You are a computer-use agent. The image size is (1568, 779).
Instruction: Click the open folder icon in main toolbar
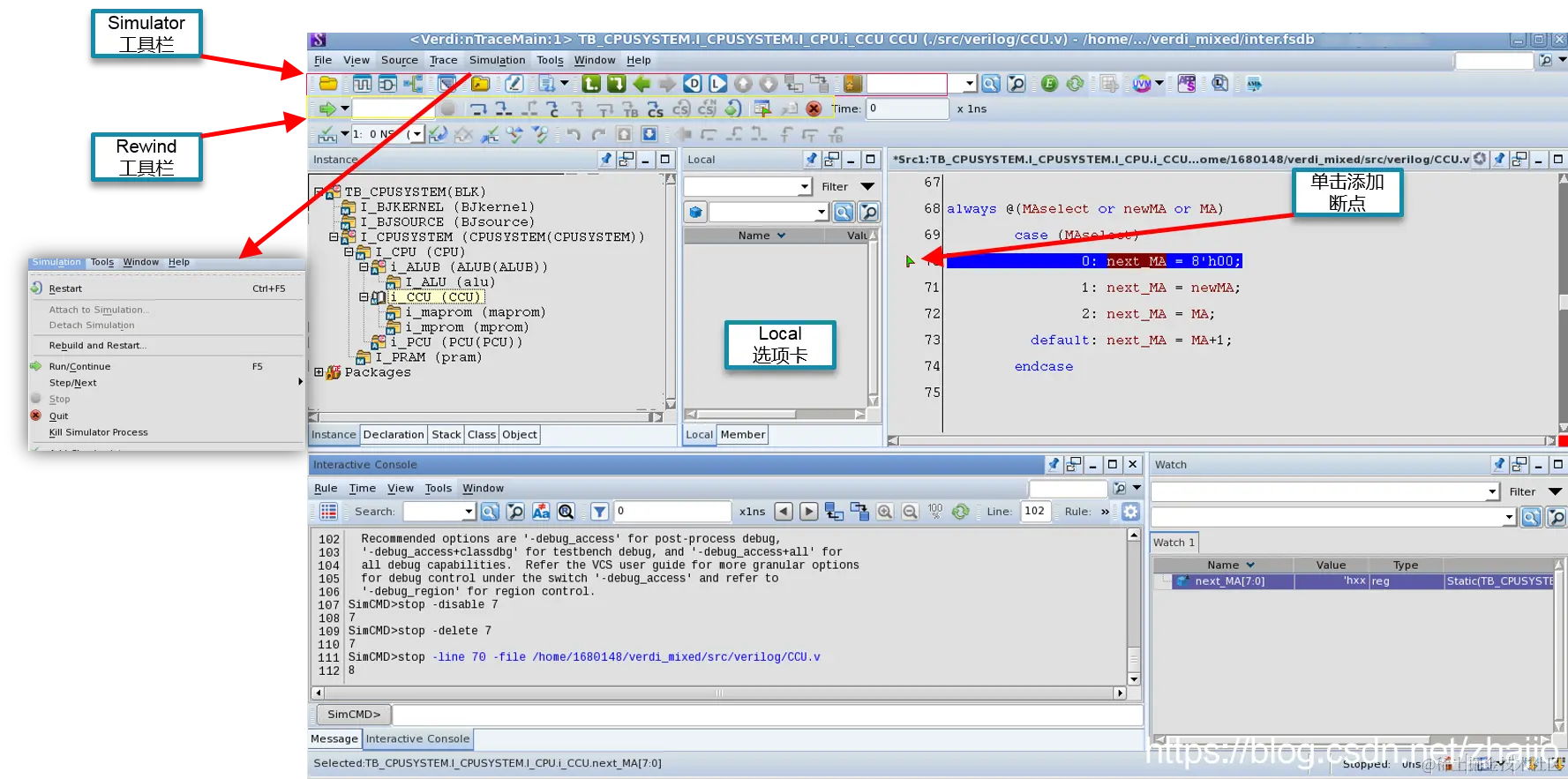click(328, 84)
